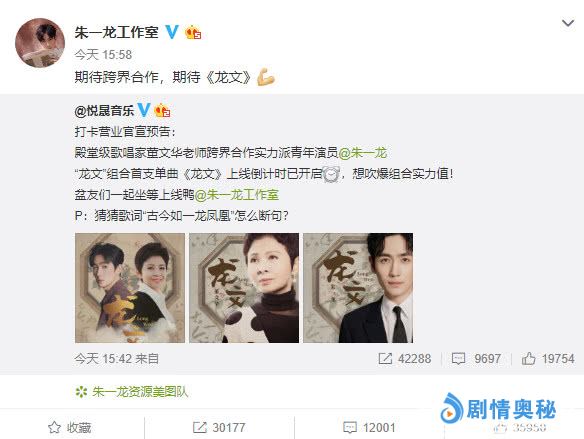Open 朱一龙工作室 profile avatar
The image size is (584, 439).
click(40, 43)
